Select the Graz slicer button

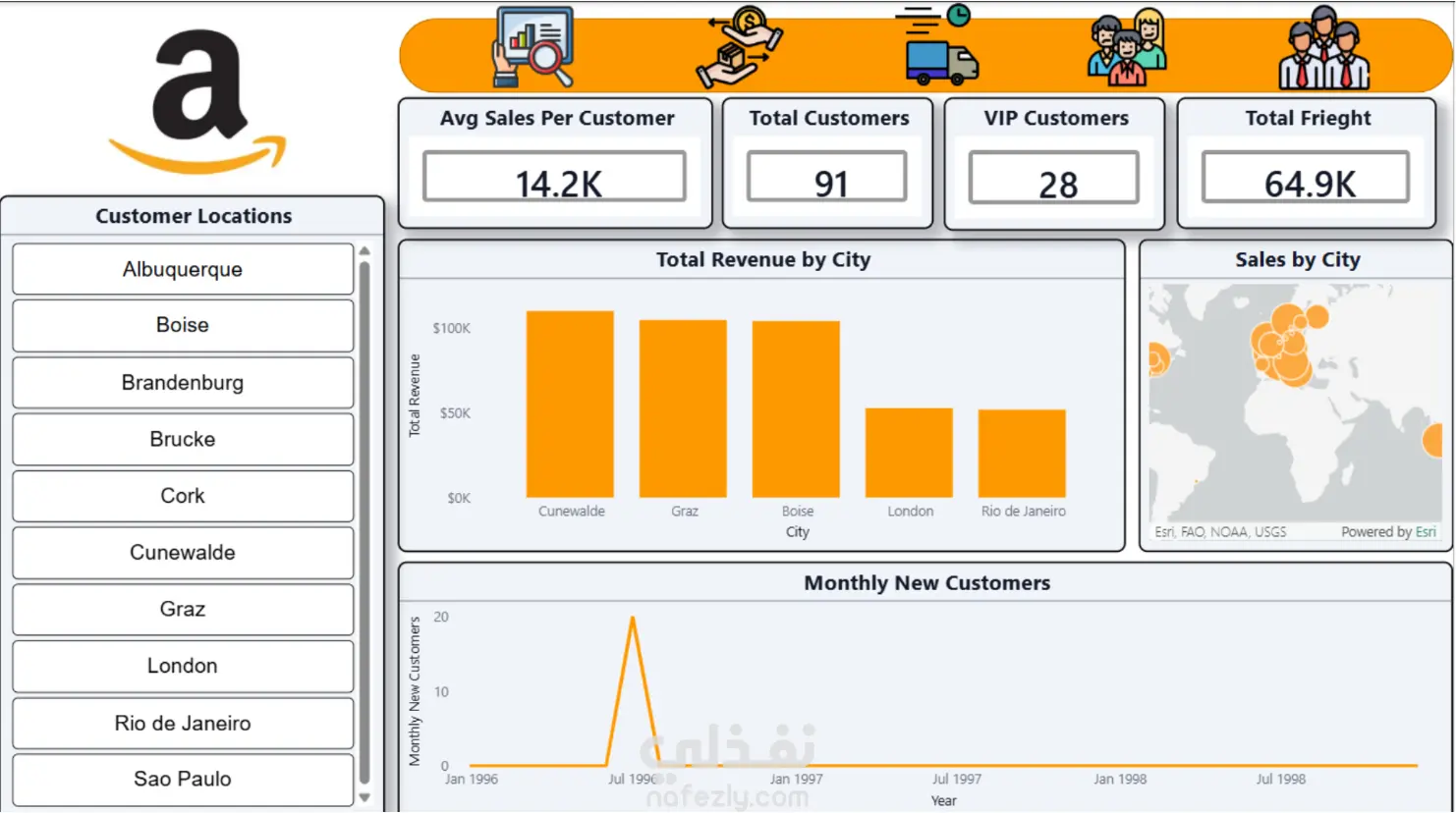click(x=183, y=609)
